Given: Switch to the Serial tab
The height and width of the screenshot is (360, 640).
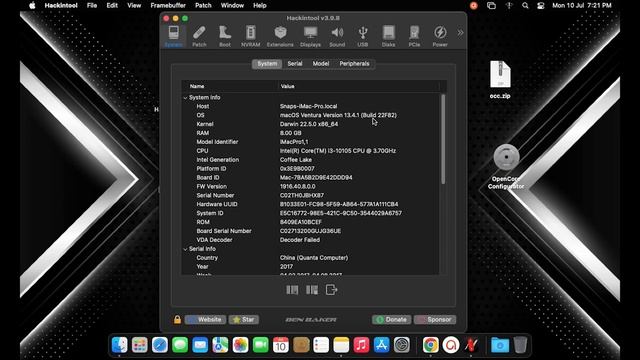Looking at the screenshot, I should pyautogui.click(x=295, y=64).
